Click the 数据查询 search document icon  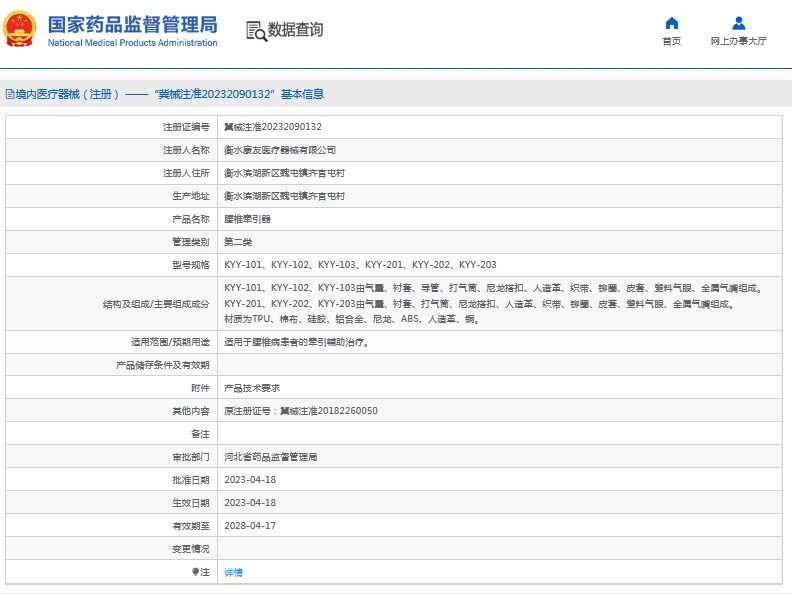pyautogui.click(x=256, y=31)
